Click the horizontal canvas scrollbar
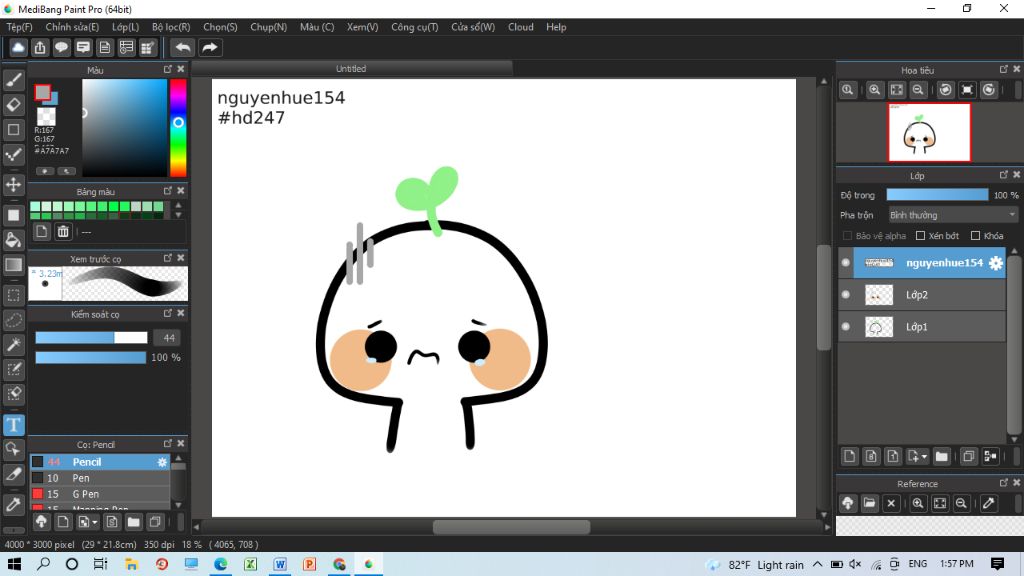Image resolution: width=1024 pixels, height=576 pixels. click(512, 527)
